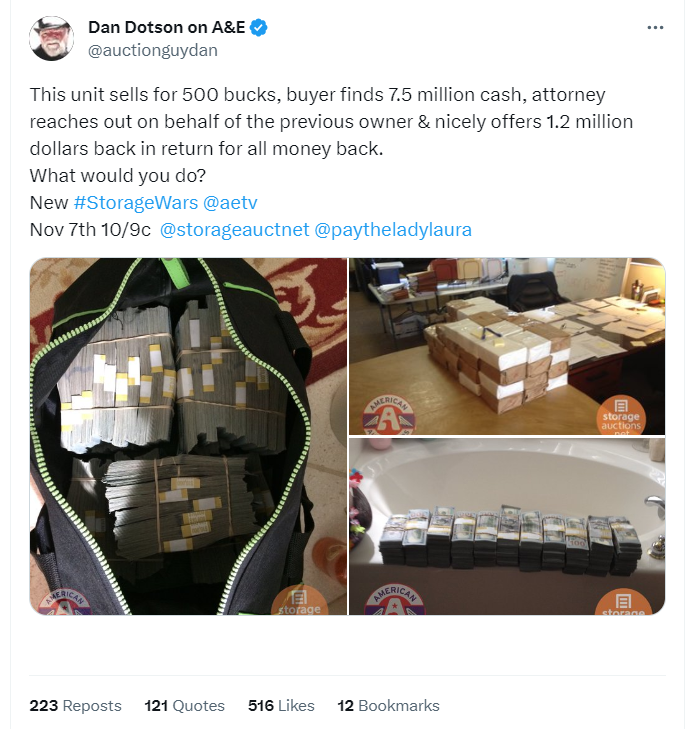Click the blue verified badge

tap(259, 28)
